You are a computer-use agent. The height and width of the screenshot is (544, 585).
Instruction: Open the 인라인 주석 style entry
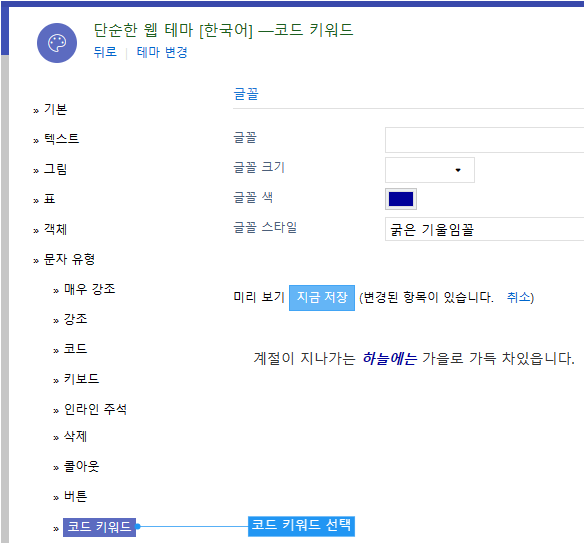point(95,409)
